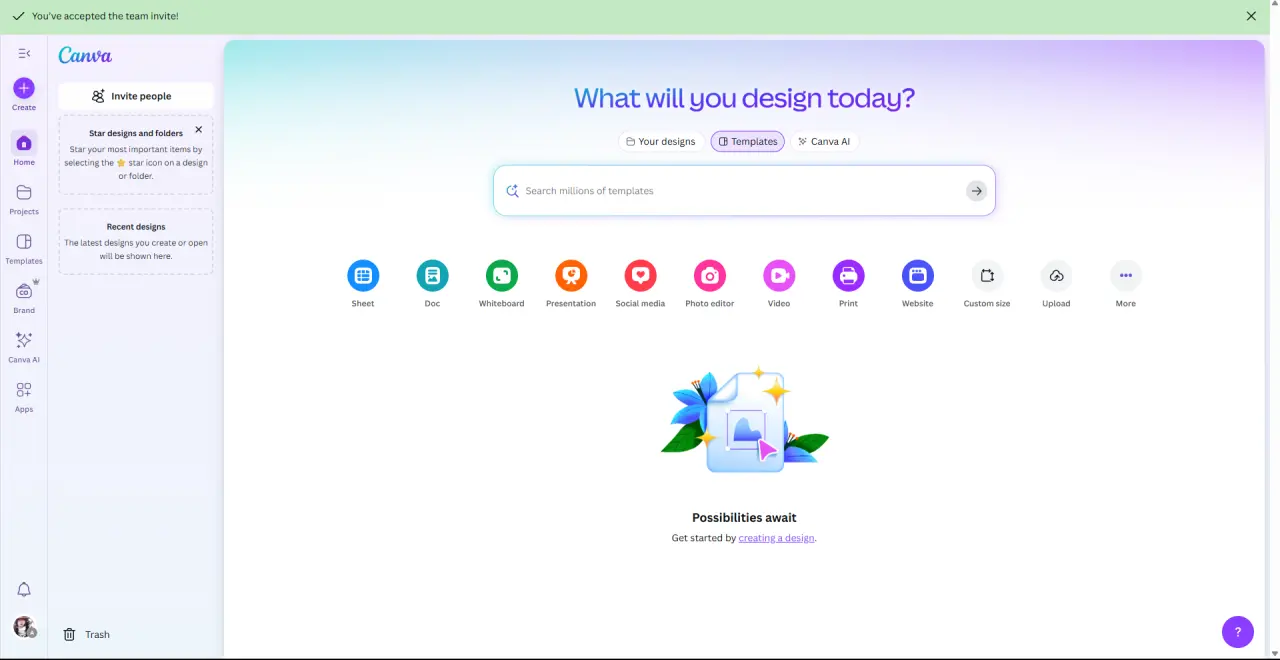Open Canva AI in sidebar

pyautogui.click(x=24, y=346)
